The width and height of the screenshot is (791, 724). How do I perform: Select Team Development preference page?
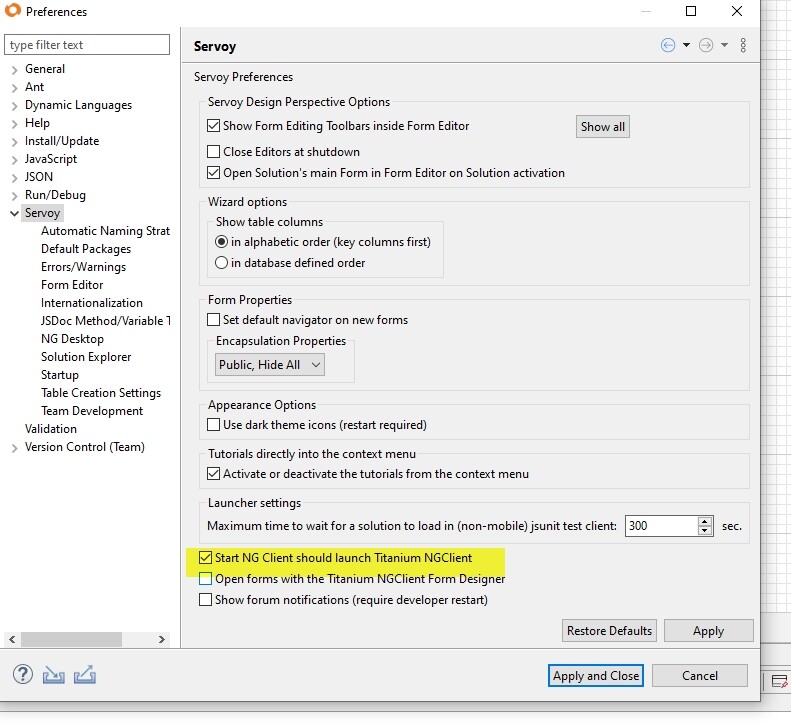[92, 411]
